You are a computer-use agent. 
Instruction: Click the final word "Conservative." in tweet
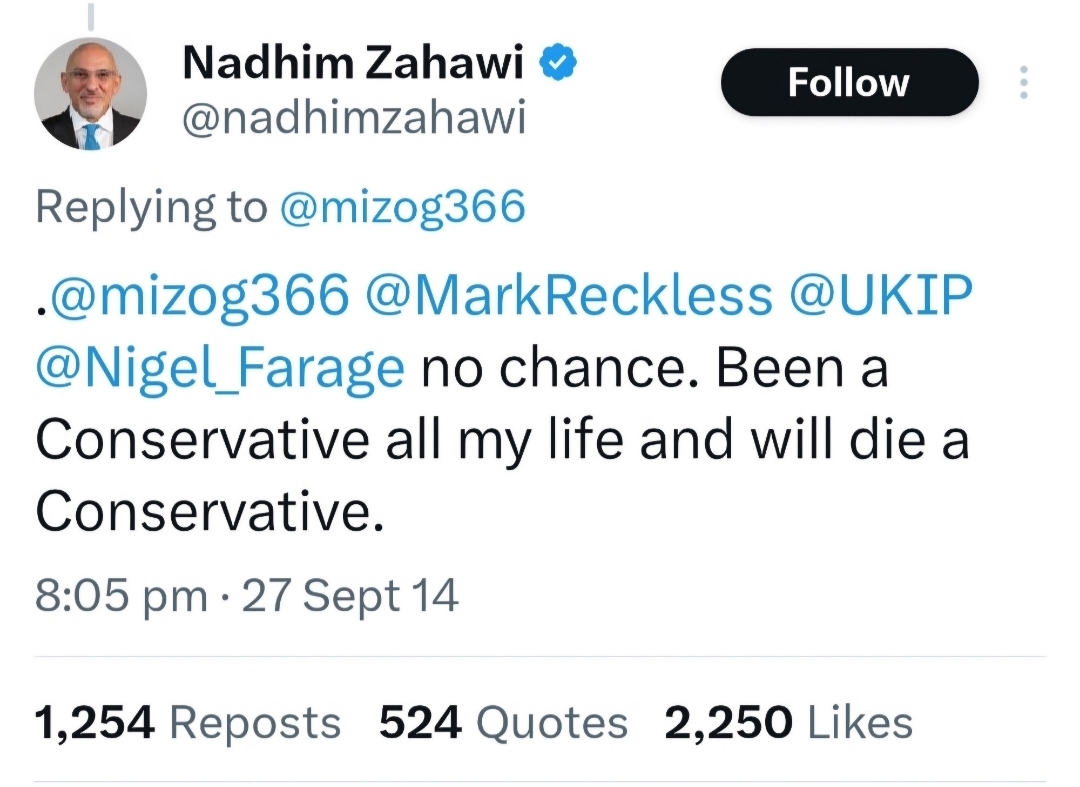tap(210, 513)
